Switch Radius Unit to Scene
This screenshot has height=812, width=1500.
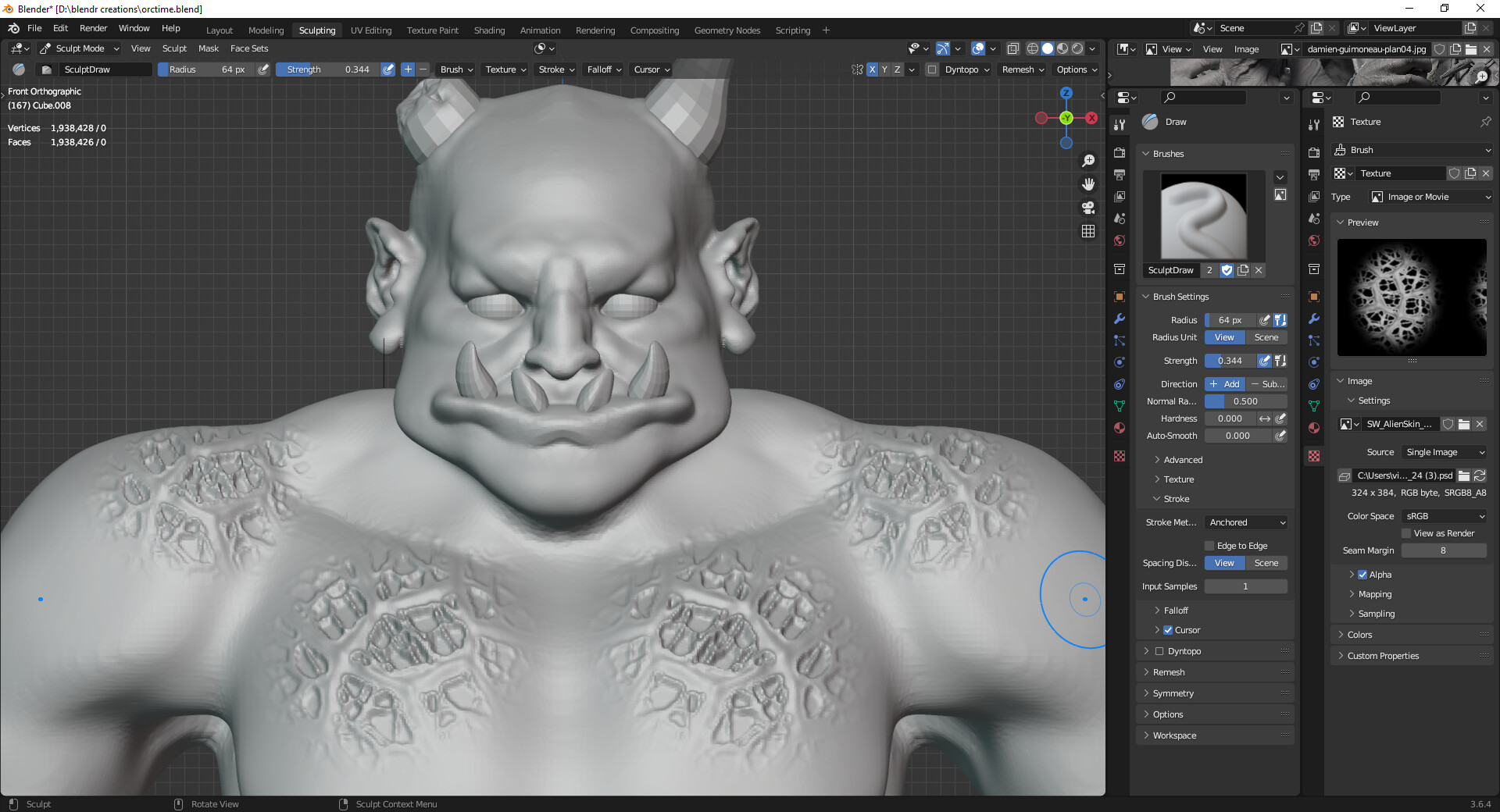pyautogui.click(x=1266, y=337)
